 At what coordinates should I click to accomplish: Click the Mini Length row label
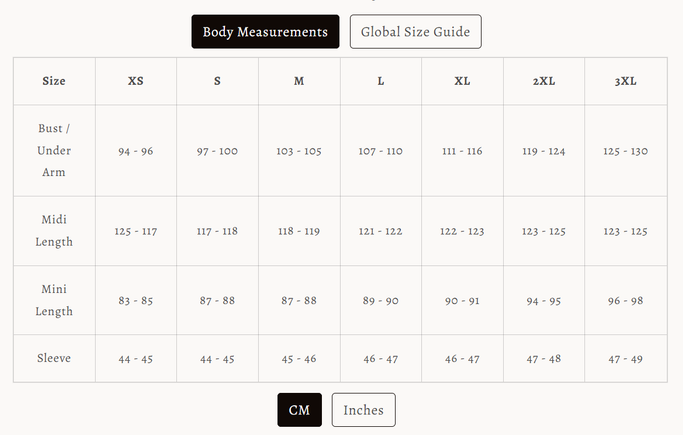(54, 300)
